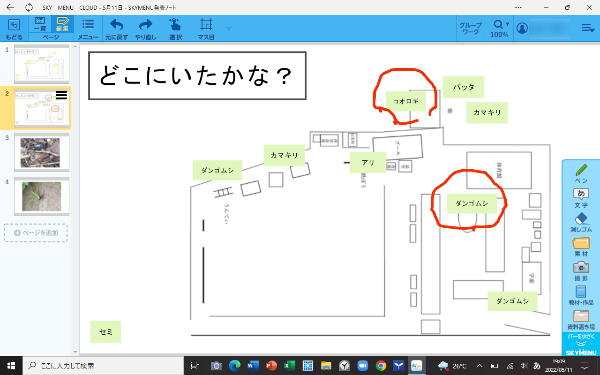The width and height of the screenshot is (600, 375).
Task: Toggle the マス目 grid display
Action: (x=206, y=29)
